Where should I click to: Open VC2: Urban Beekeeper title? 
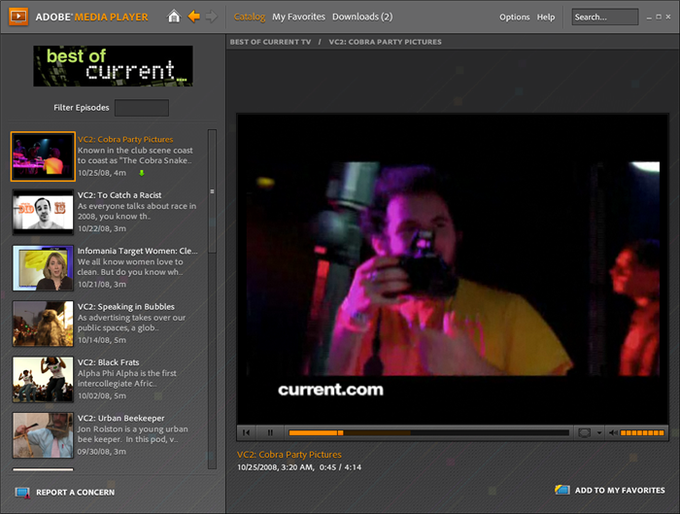(x=121, y=418)
